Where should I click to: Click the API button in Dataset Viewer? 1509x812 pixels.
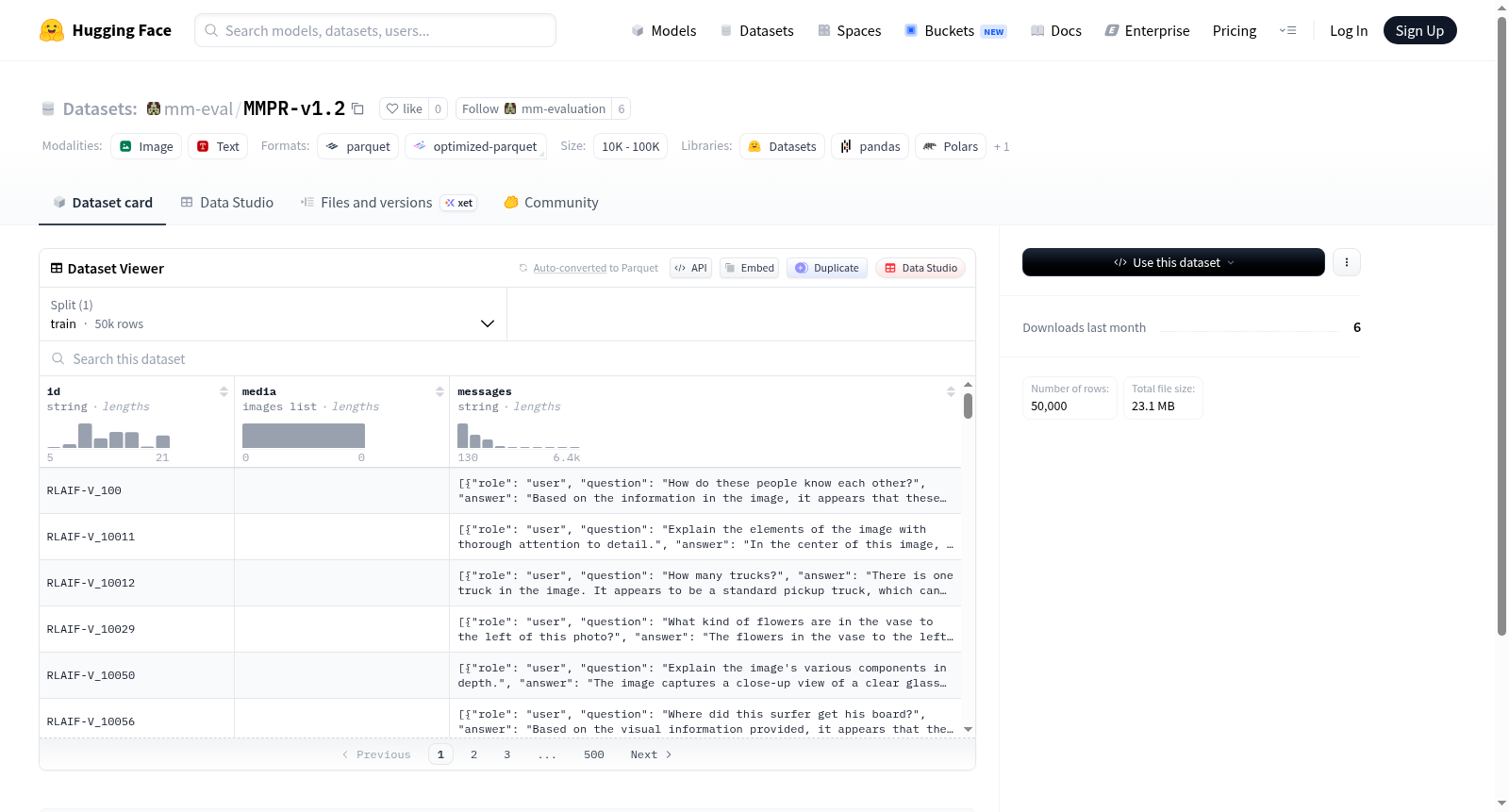pos(690,268)
